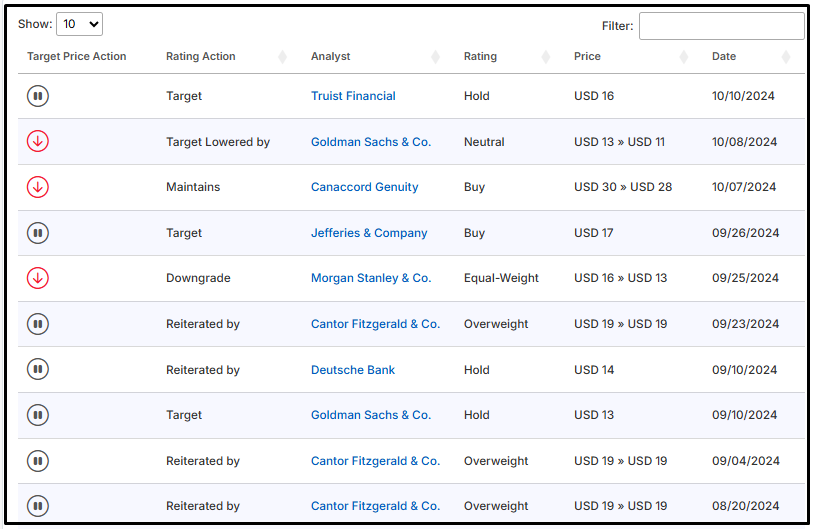Select price 'USD 17' cell
This screenshot has height=529, width=815.
coord(594,233)
